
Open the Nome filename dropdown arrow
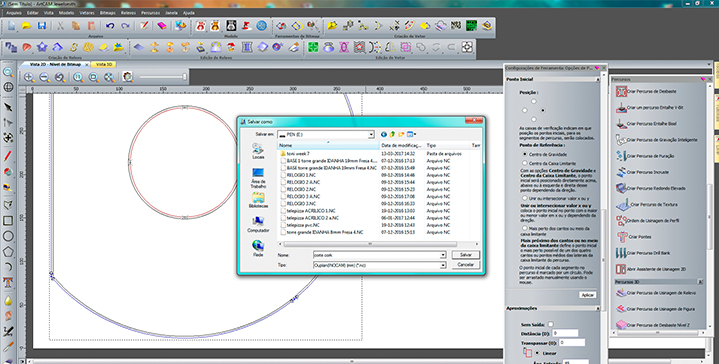tap(443, 255)
